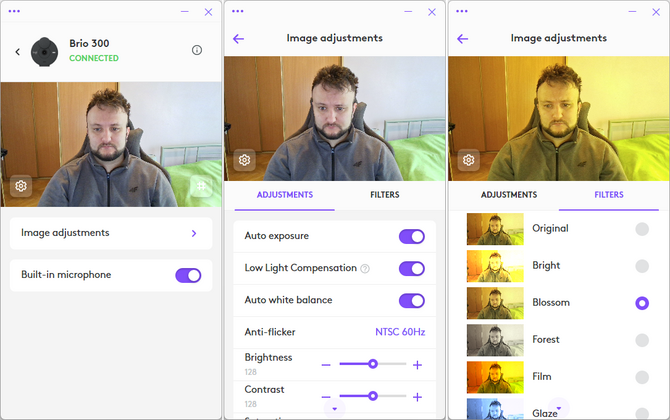
Task: Click down arrow to show more filters
Action: 559,408
